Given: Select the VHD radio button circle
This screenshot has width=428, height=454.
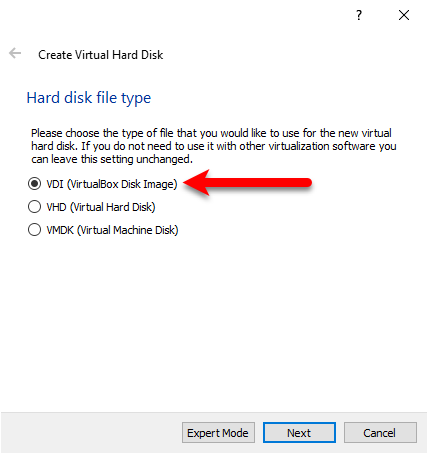Looking at the screenshot, I should point(34,207).
